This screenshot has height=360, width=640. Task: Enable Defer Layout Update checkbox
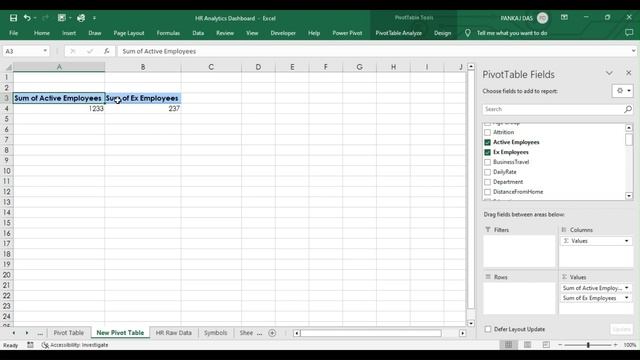[x=488, y=329]
